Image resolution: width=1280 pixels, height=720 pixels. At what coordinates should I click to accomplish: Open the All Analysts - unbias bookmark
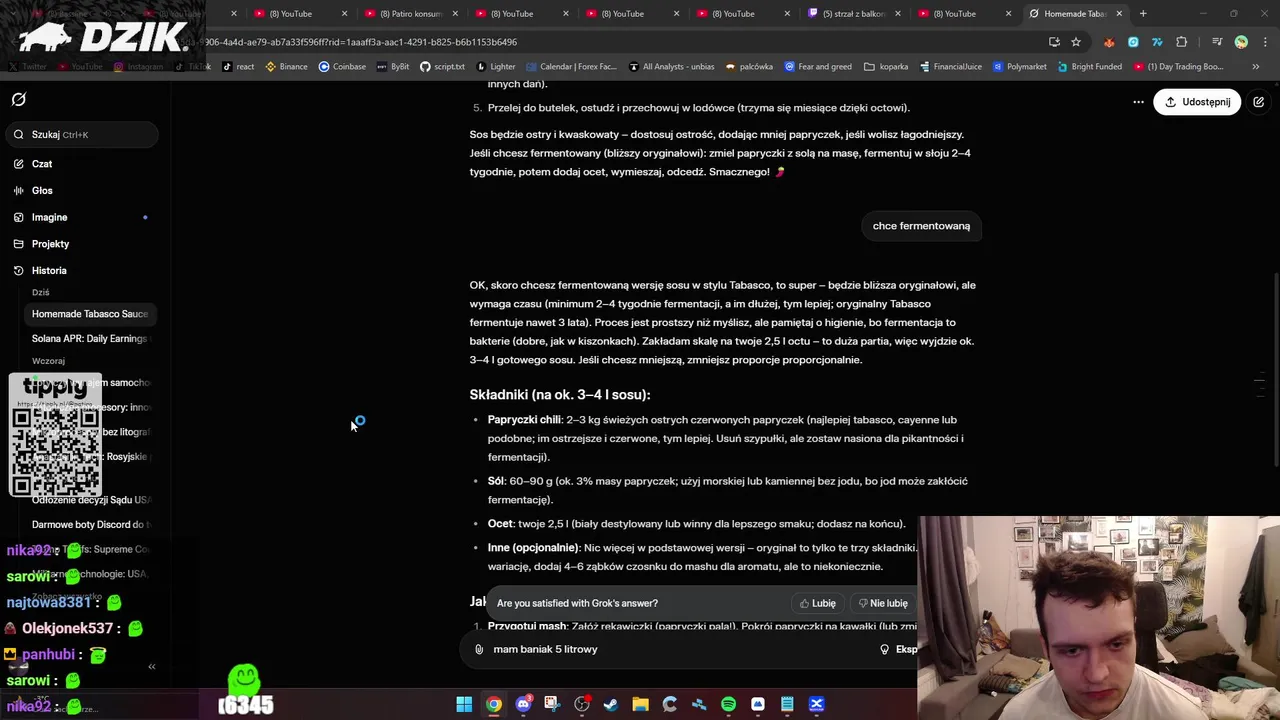(x=671, y=67)
